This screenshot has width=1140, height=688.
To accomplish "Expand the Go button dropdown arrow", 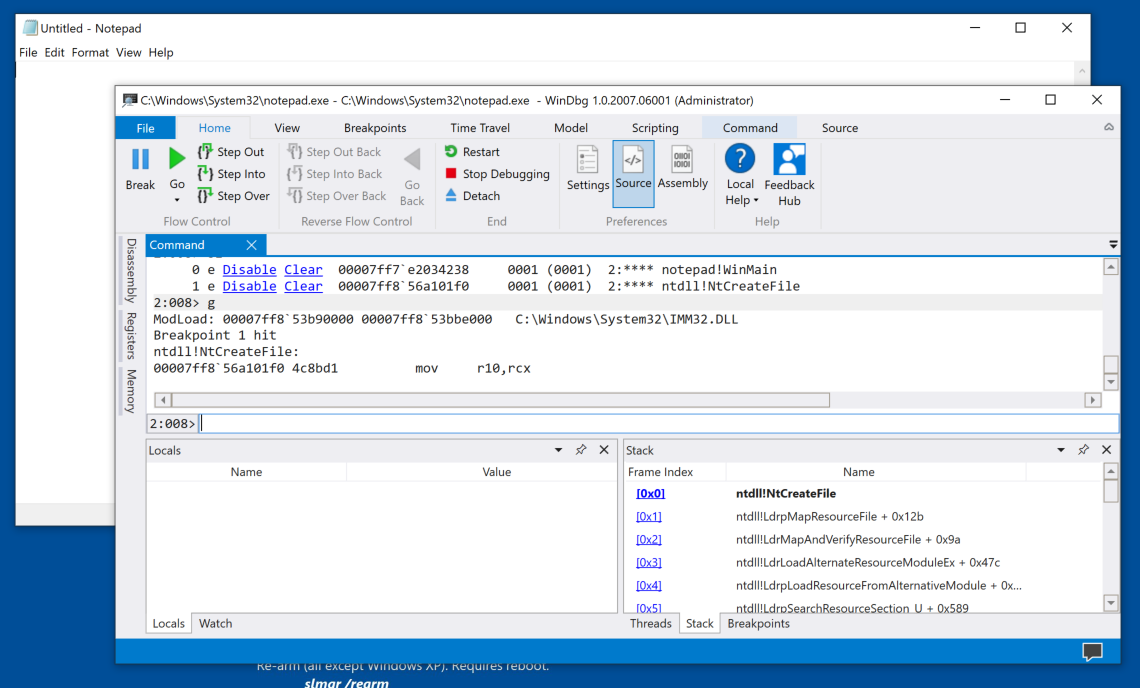I will tap(177, 200).
